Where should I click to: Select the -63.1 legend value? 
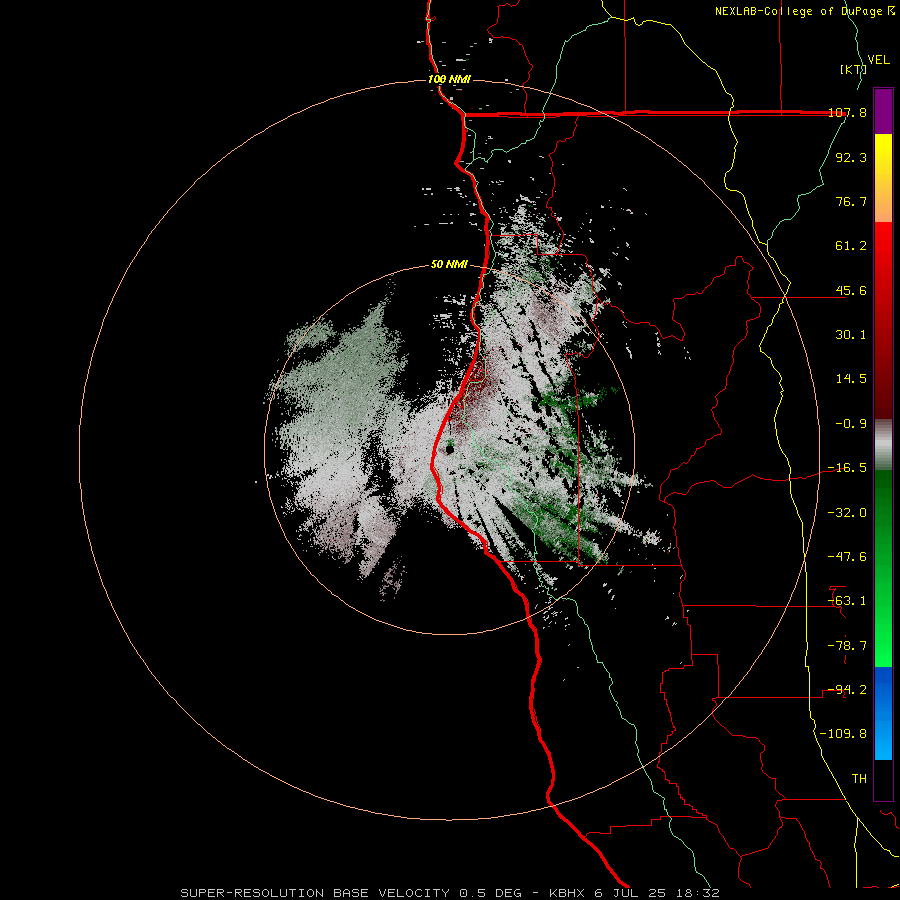(x=847, y=601)
